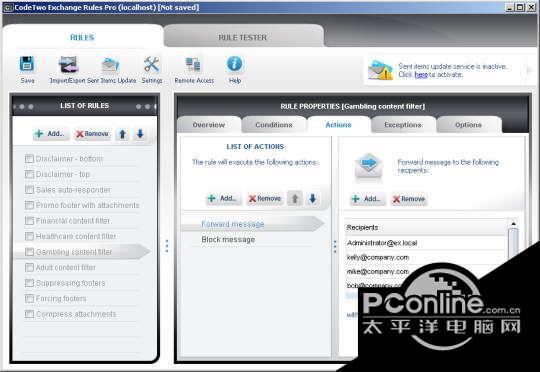Add a new action to rule
540x372 pixels.
pyautogui.click(x=224, y=198)
